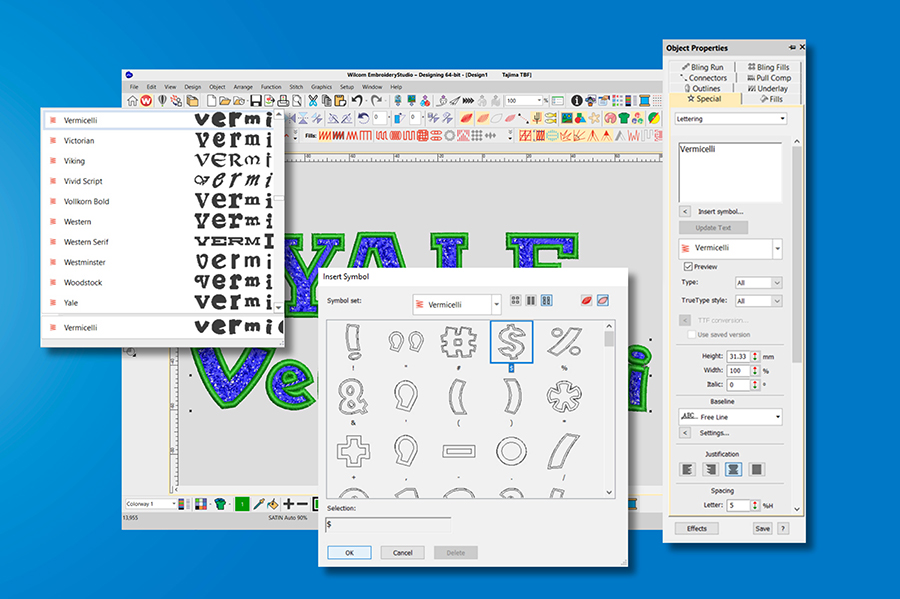This screenshot has width=900, height=599.
Task: Toggle the Preview checkbox
Action: (x=688, y=267)
